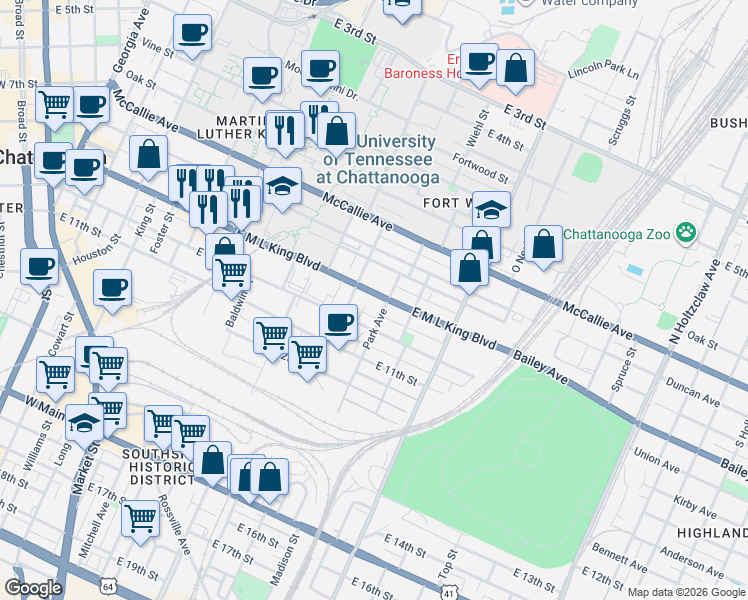
Task: Click the shopping bag marker beside Southside Historic District
Action: click(x=212, y=462)
